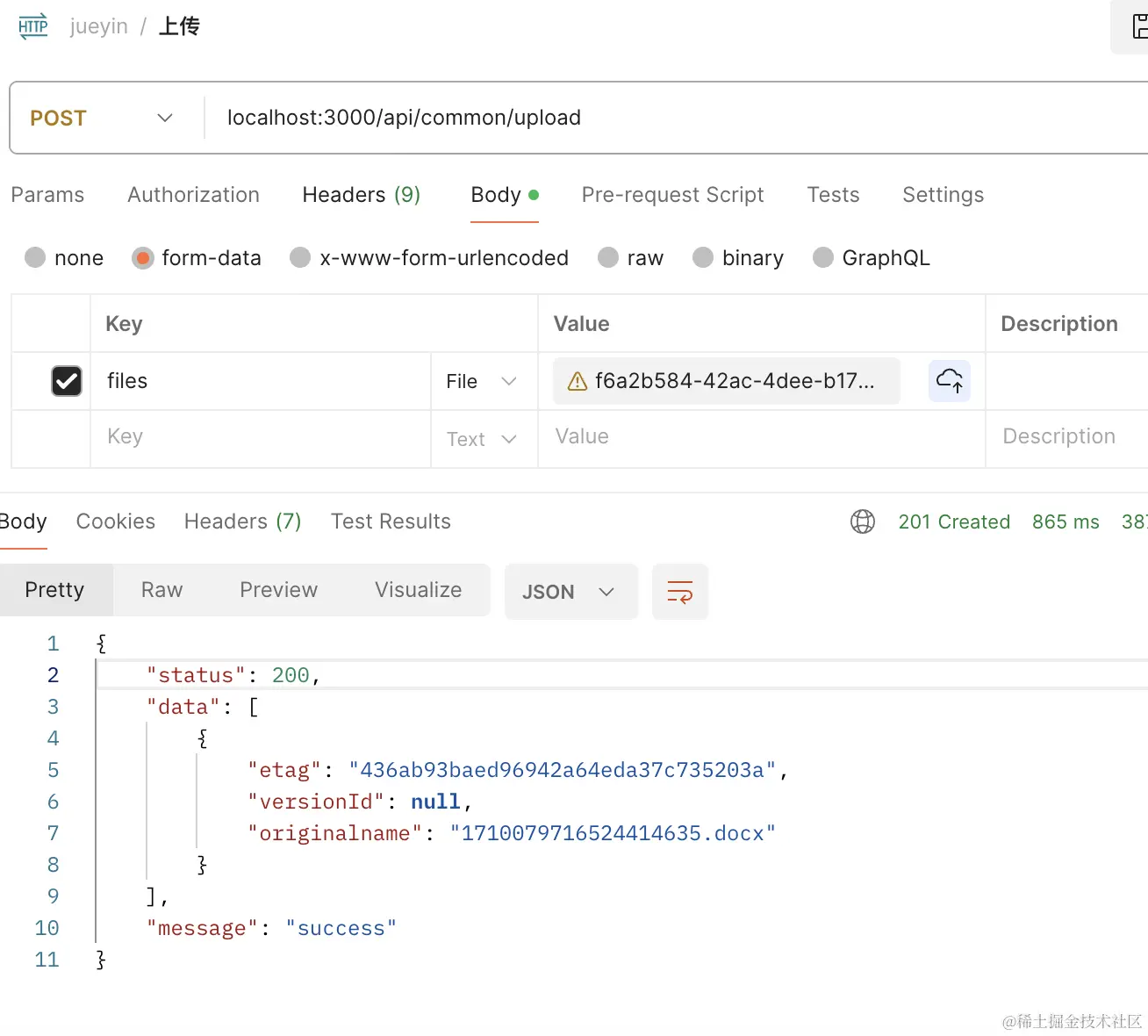Viewport: 1148px width, 1036px height.
Task: Switch to the Headers (9) tab
Action: 362,195
